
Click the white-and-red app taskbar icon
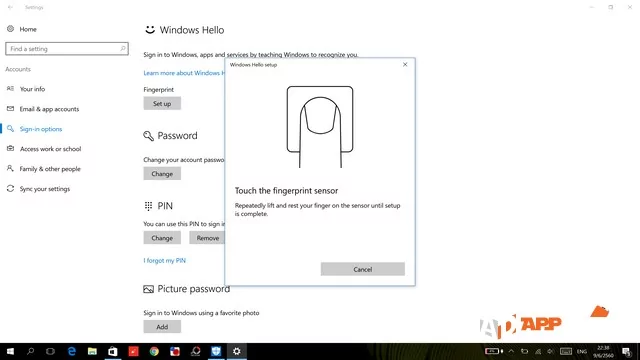[175, 351]
